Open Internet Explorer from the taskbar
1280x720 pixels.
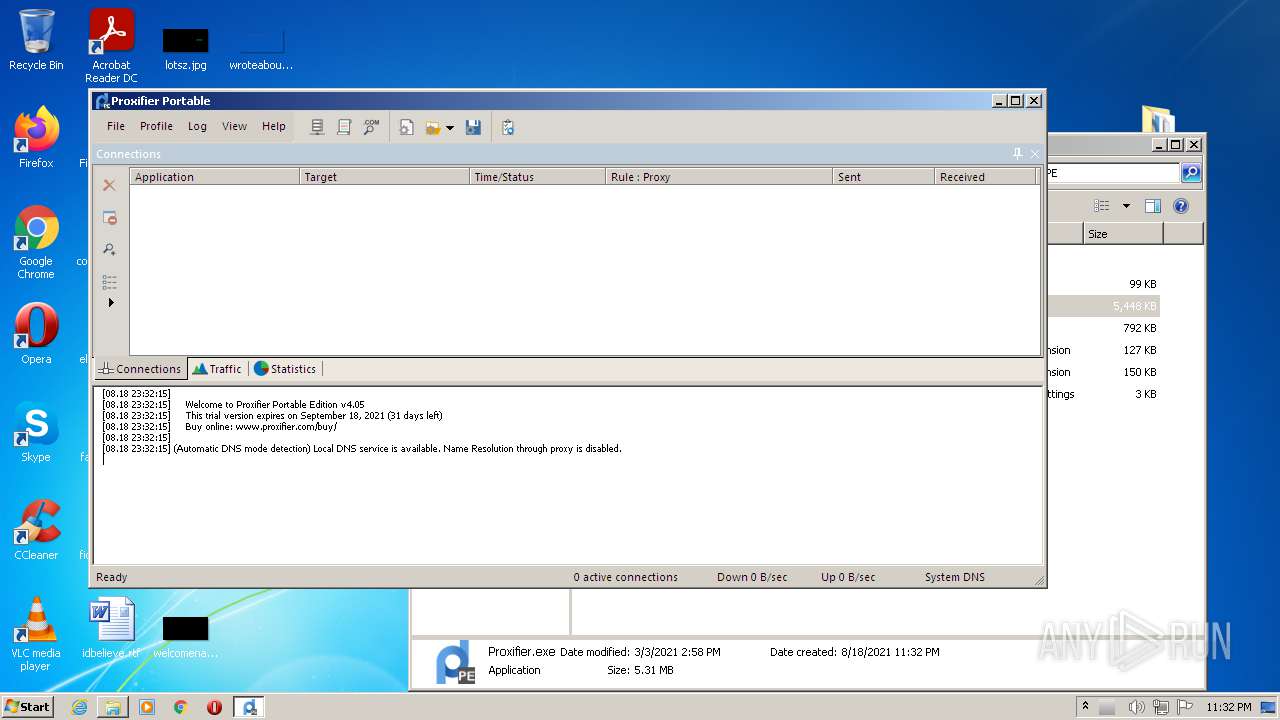pos(79,707)
